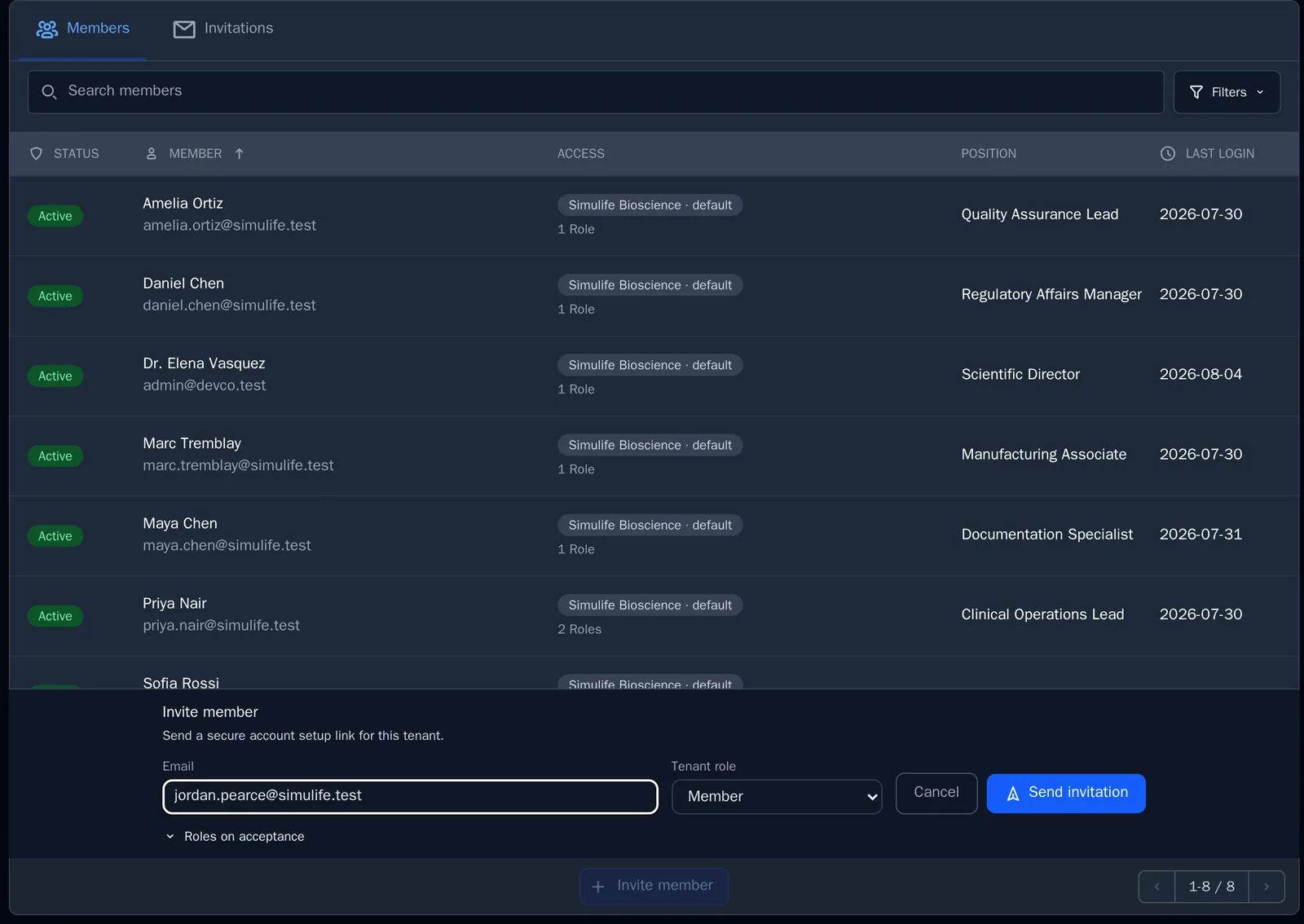Click the funnel filter icon
The image size is (1304, 924).
1196,92
